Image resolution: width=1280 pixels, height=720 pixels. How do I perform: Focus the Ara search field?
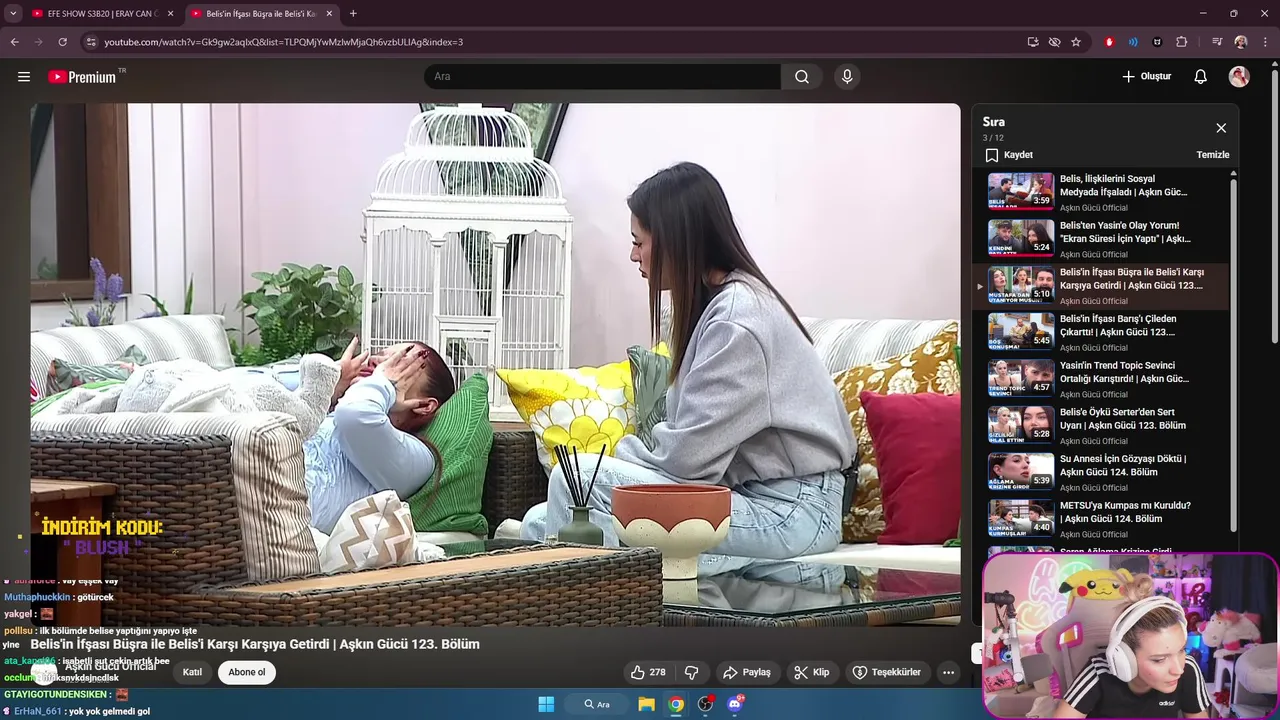(x=602, y=77)
